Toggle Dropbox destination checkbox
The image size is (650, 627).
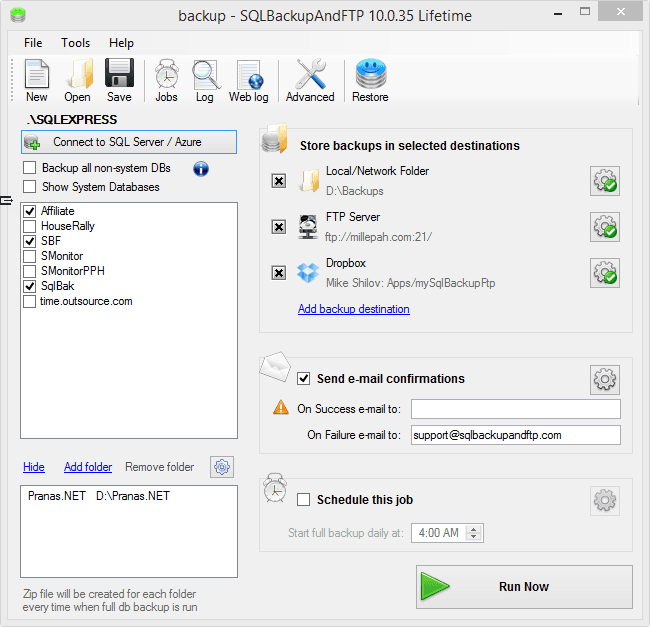(279, 273)
